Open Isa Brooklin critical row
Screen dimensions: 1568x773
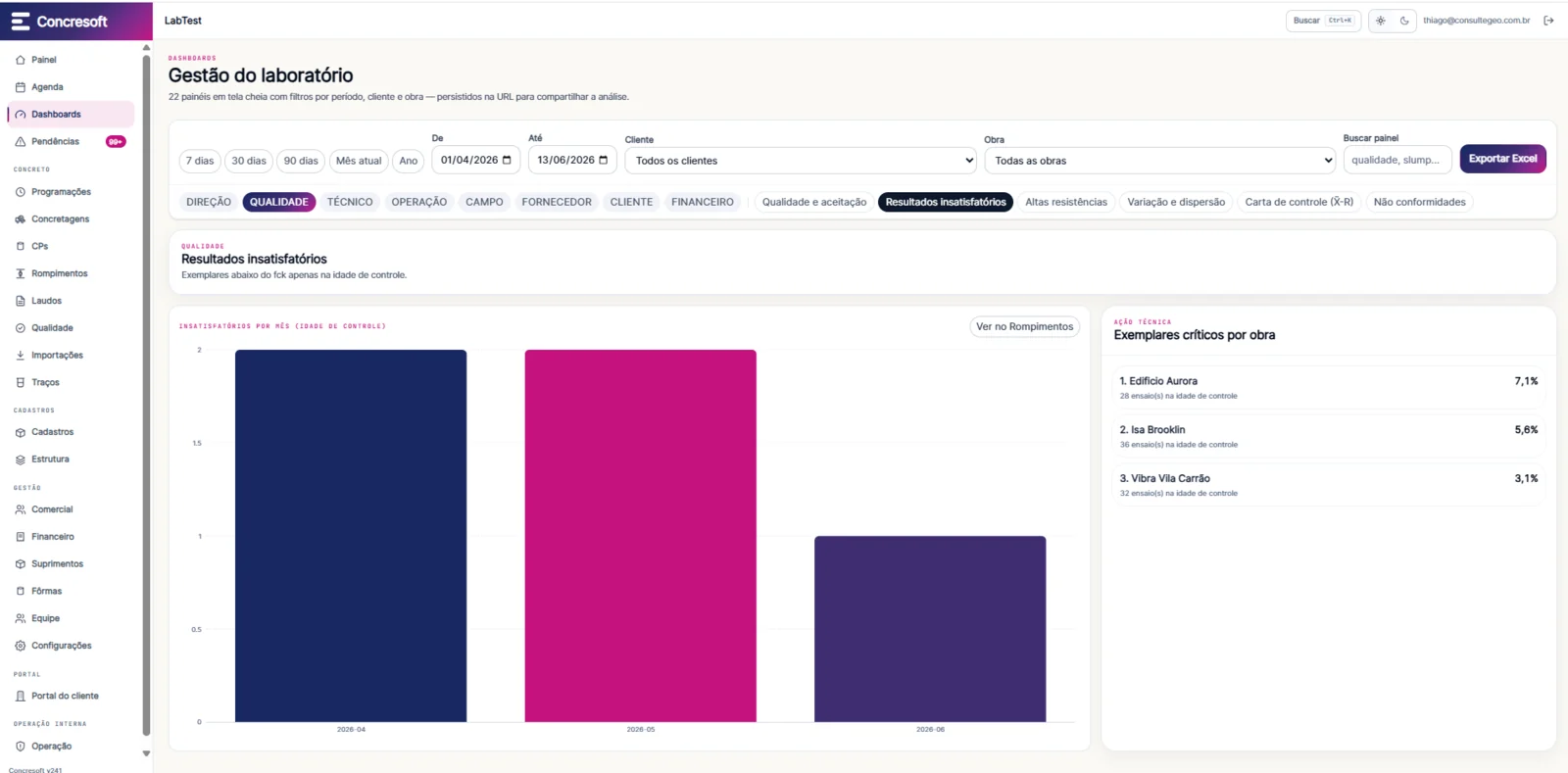pyautogui.click(x=1329, y=437)
